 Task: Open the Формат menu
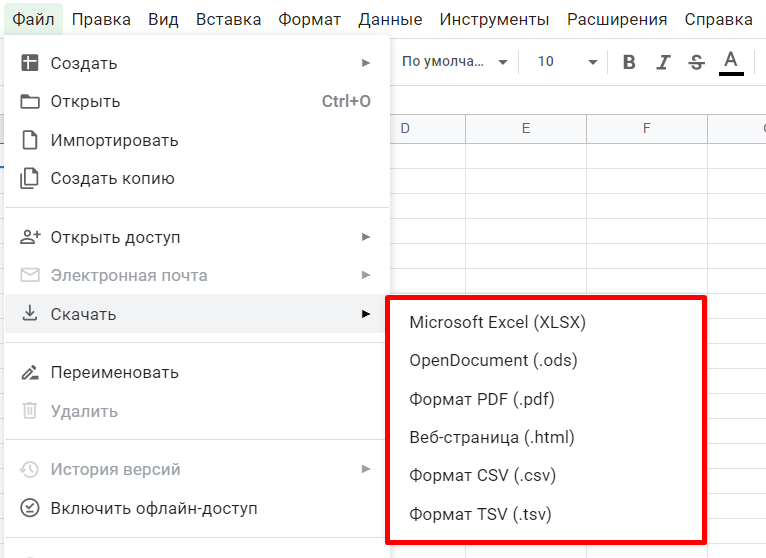[x=310, y=20]
